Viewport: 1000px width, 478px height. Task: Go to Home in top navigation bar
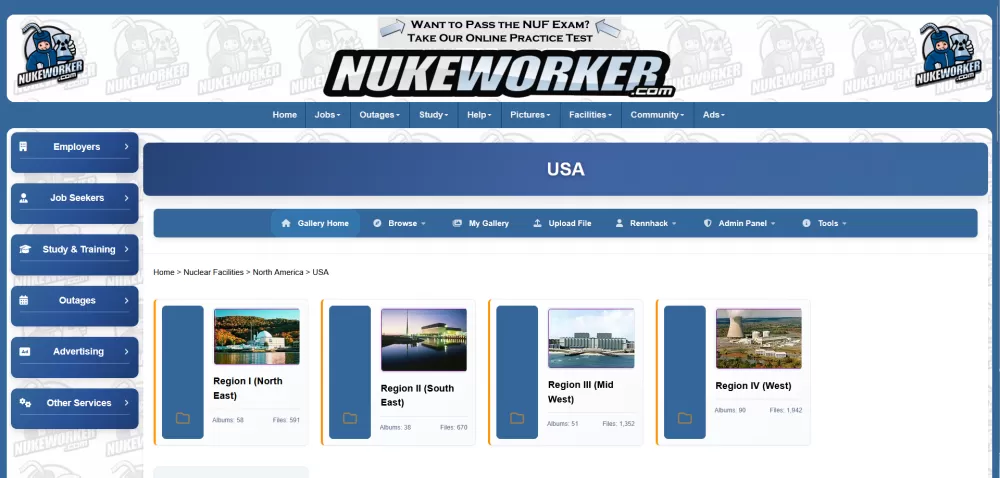point(284,115)
